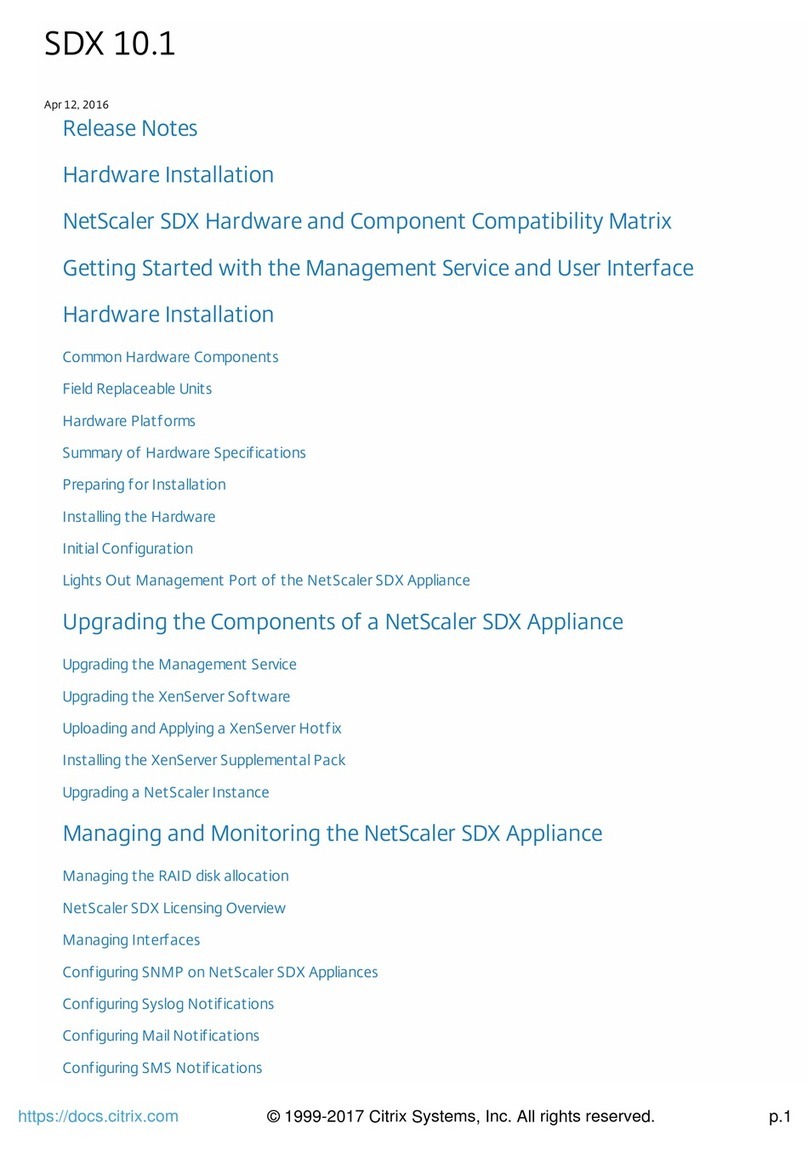Click the SDX 10.1 page title
This screenshot has width=808, height=1157.
coord(110,44)
